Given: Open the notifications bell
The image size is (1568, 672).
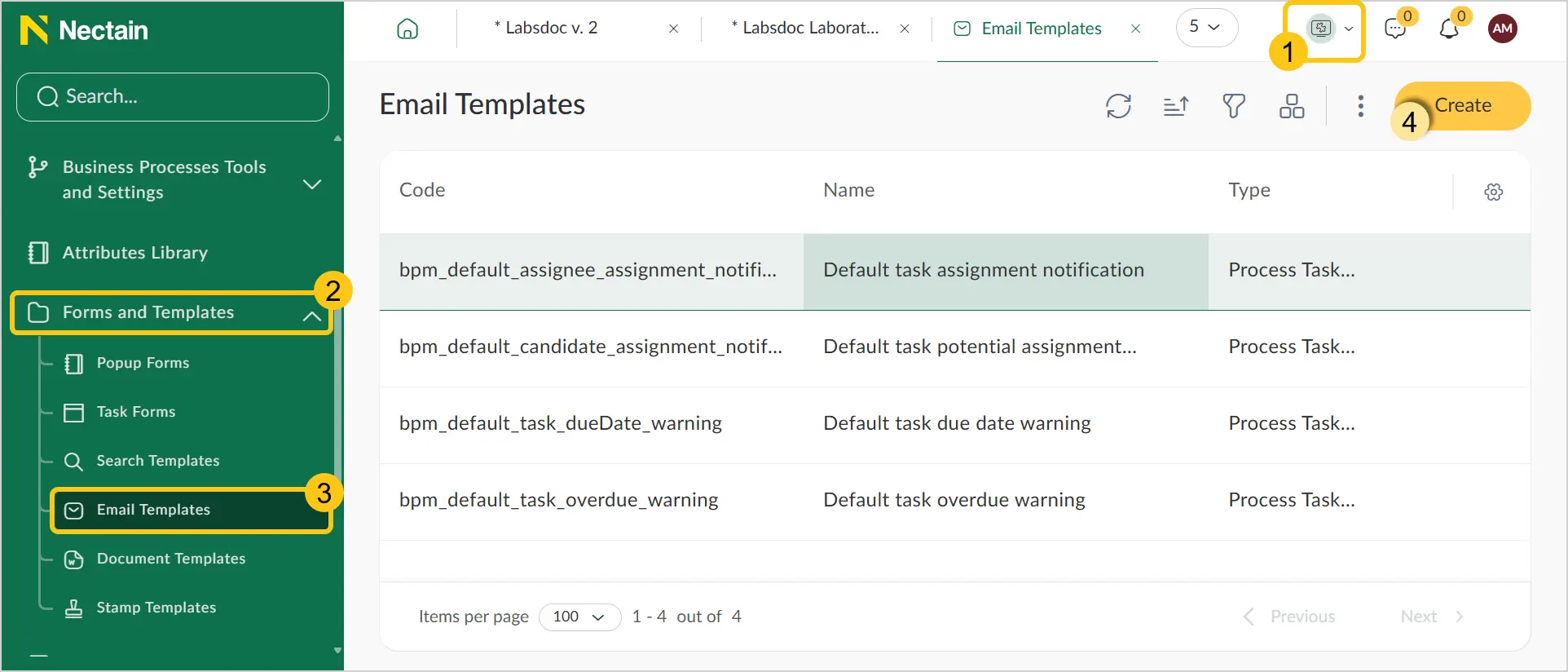Looking at the screenshot, I should 1449,29.
